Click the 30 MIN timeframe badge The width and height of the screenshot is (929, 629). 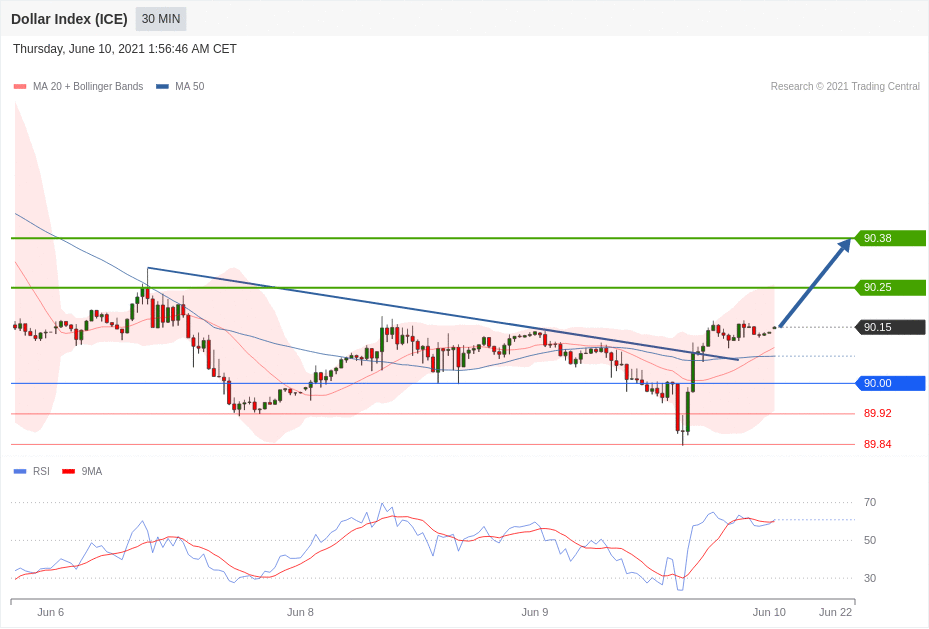pos(161,19)
